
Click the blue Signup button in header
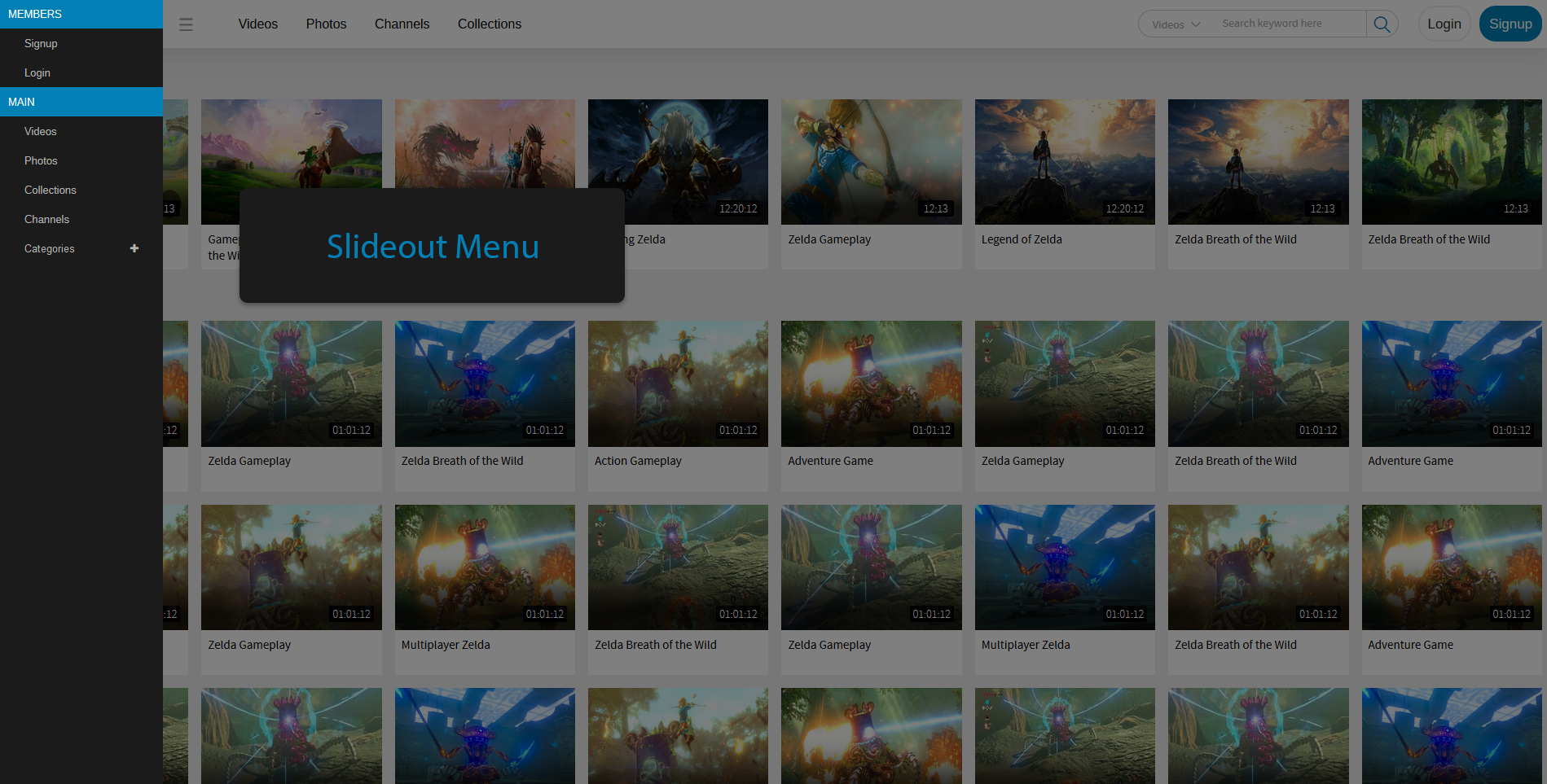(x=1510, y=24)
